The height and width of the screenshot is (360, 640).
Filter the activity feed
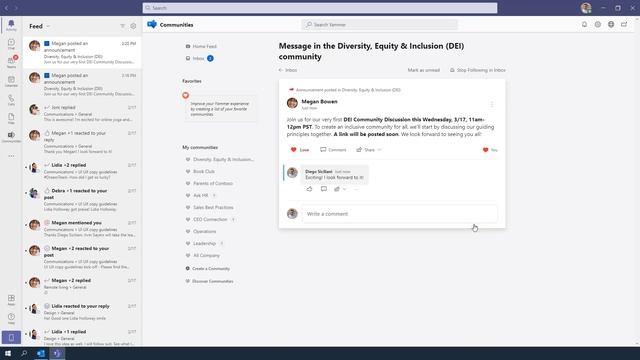(x=122, y=26)
